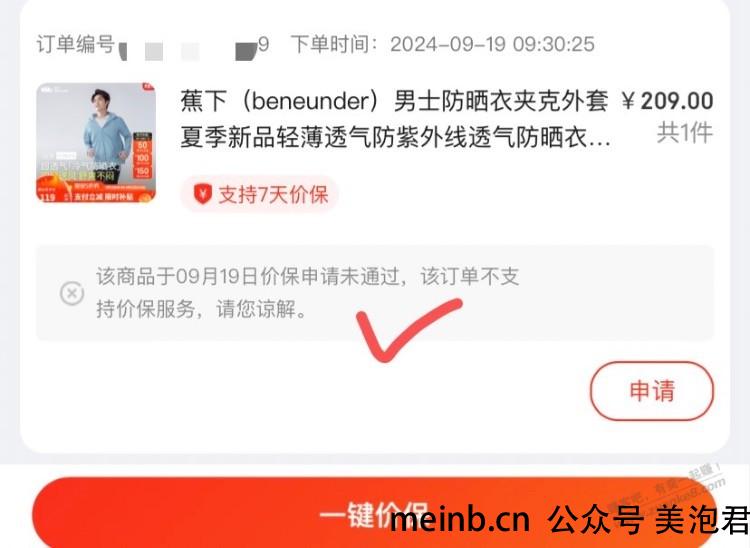Click the 共1件 quantity label
Screen dimensions: 750x548
coord(684,132)
